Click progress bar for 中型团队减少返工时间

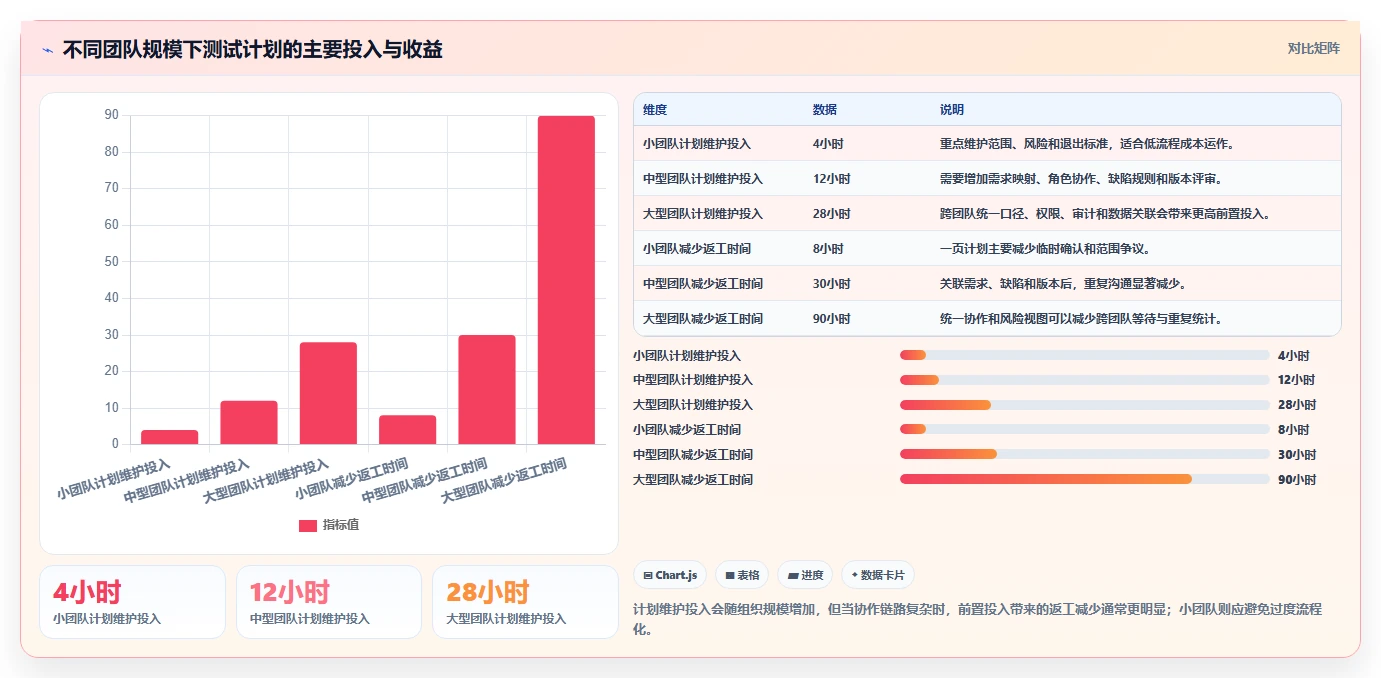pyautogui.click(x=1084, y=455)
